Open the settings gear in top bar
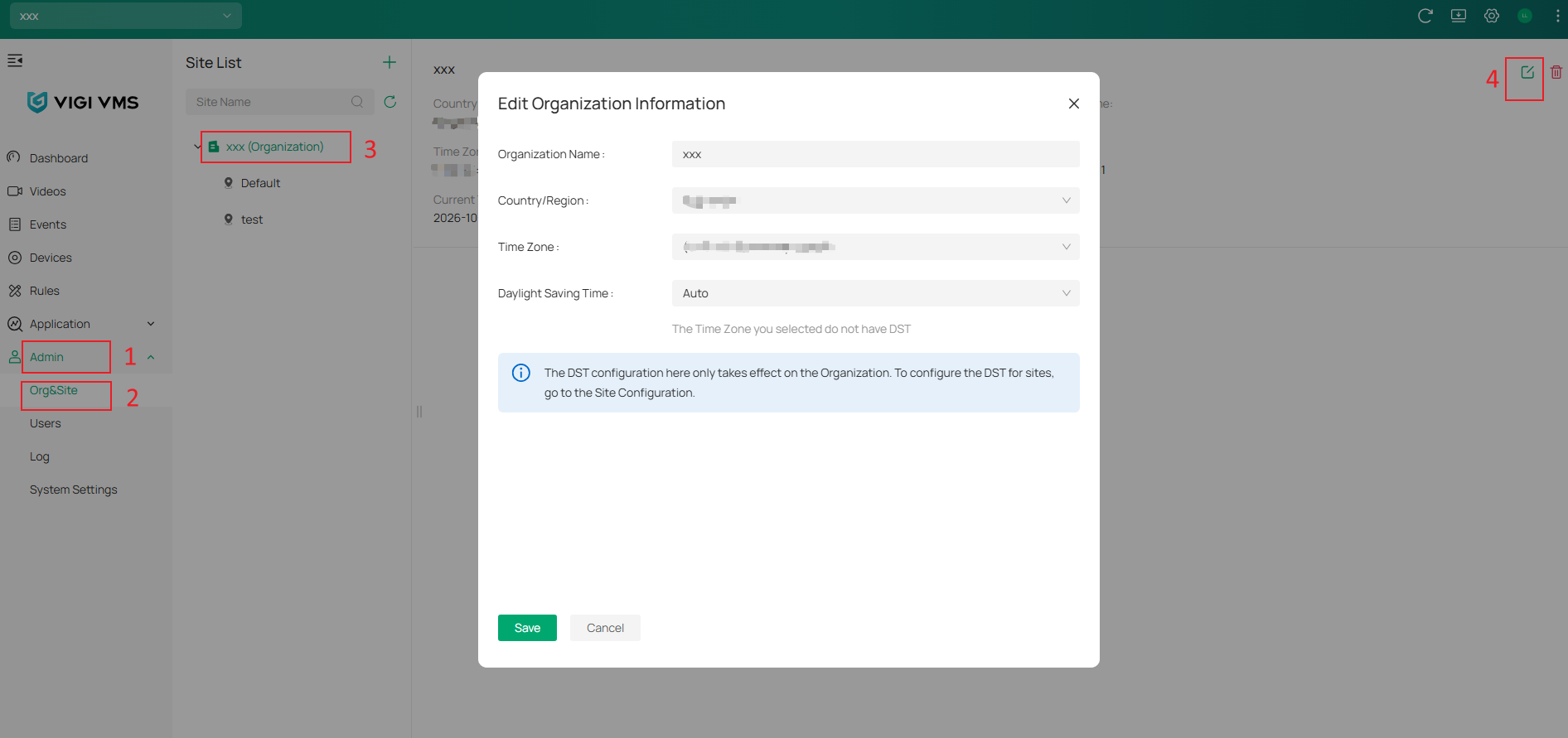 point(1492,16)
